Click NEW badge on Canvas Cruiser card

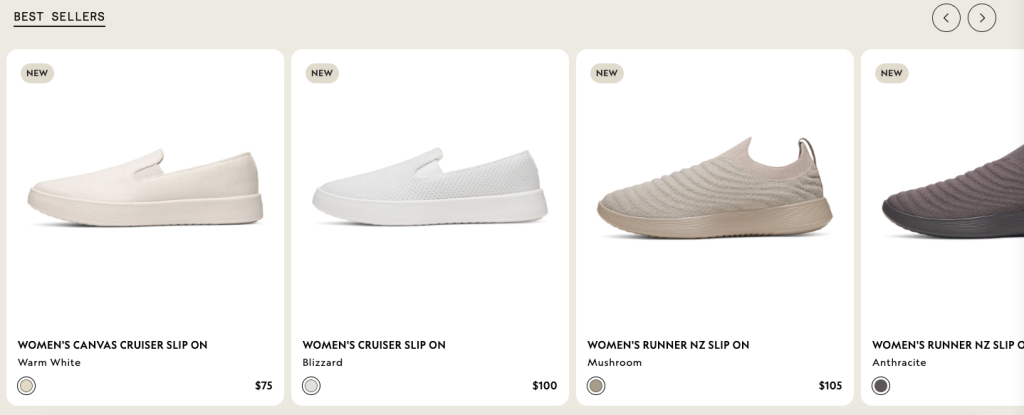(x=37, y=73)
